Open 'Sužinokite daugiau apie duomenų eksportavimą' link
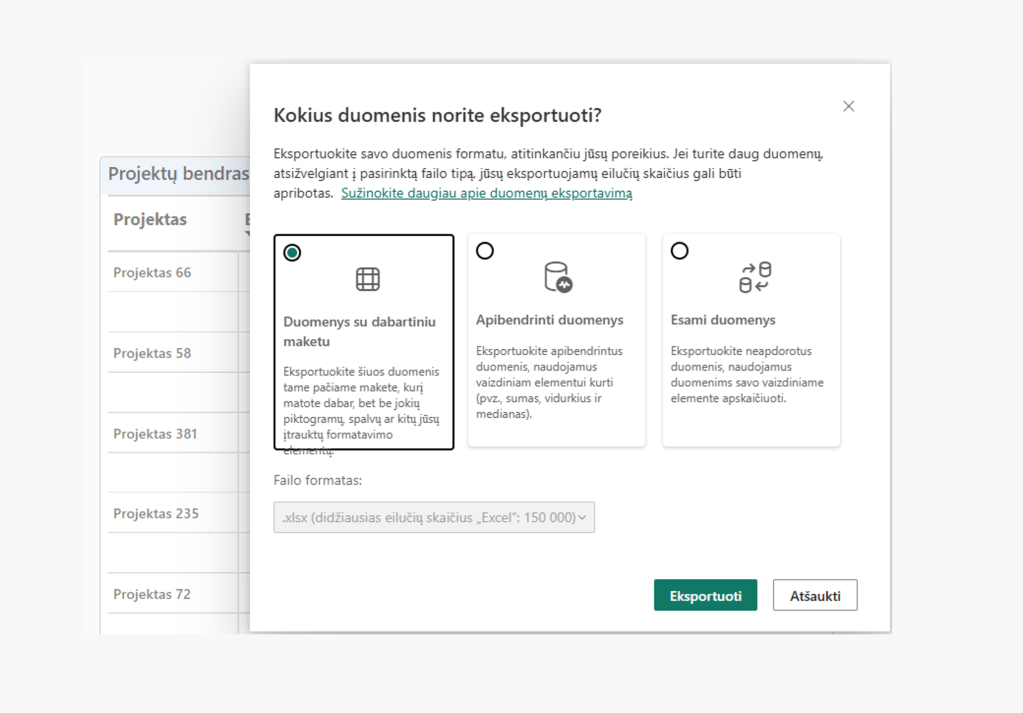This screenshot has height=713, width=1023. [486, 193]
